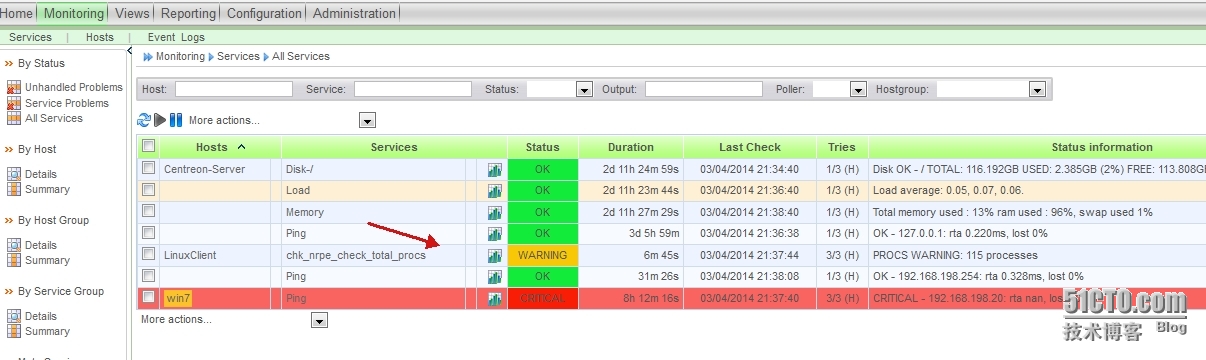This screenshot has width=1206, height=360.
Task: Click the refresh icon above the table
Action: 144,120
